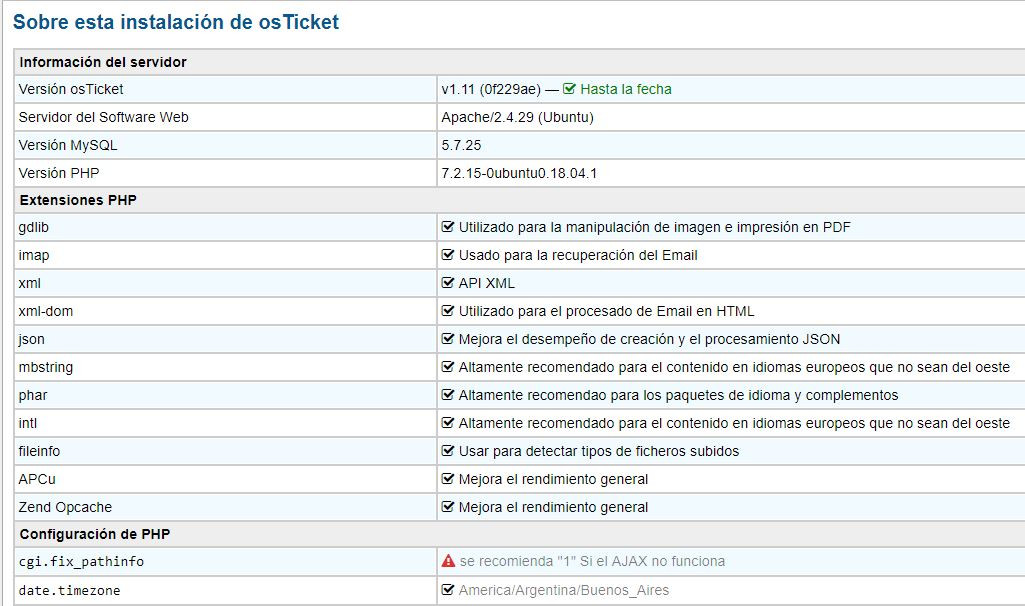This screenshot has width=1025, height=606.
Task: Click the Zend Opcache status checkmark
Action: 448,507
